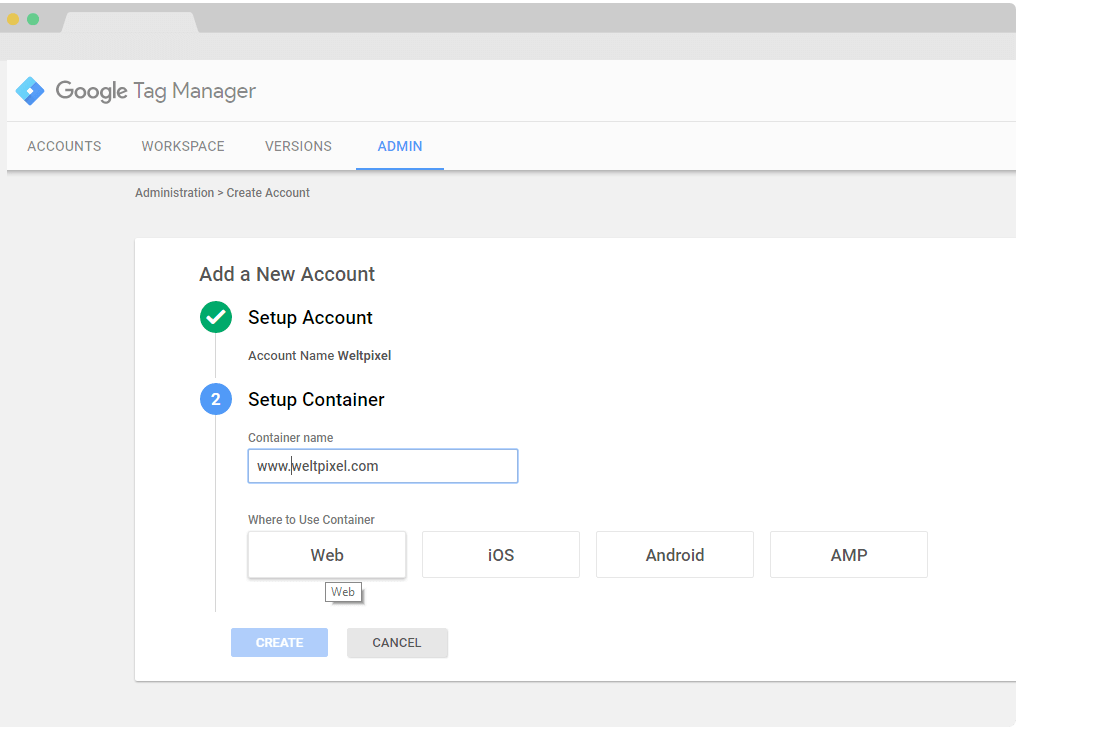
Task: Click the green checkmark step icon
Action: 216,317
